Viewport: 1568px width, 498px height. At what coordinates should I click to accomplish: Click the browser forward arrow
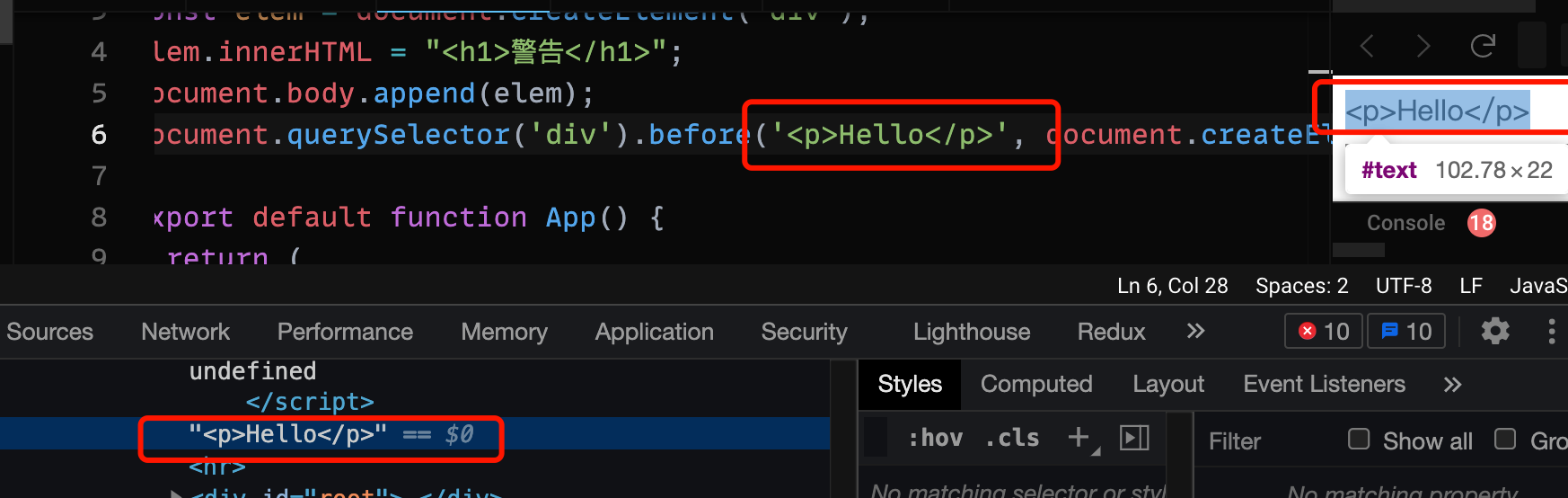pos(1423,46)
